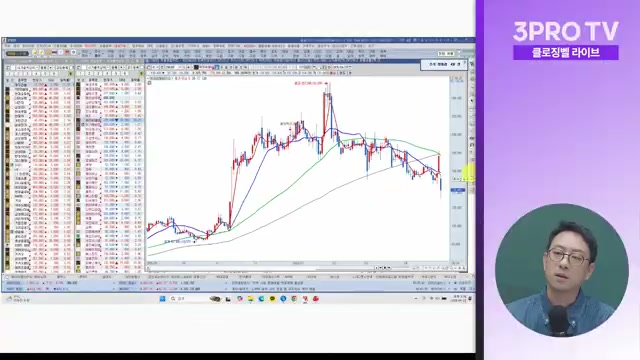Click the blue circular icon on the taskbar
640x360 pixels.
click(283, 299)
